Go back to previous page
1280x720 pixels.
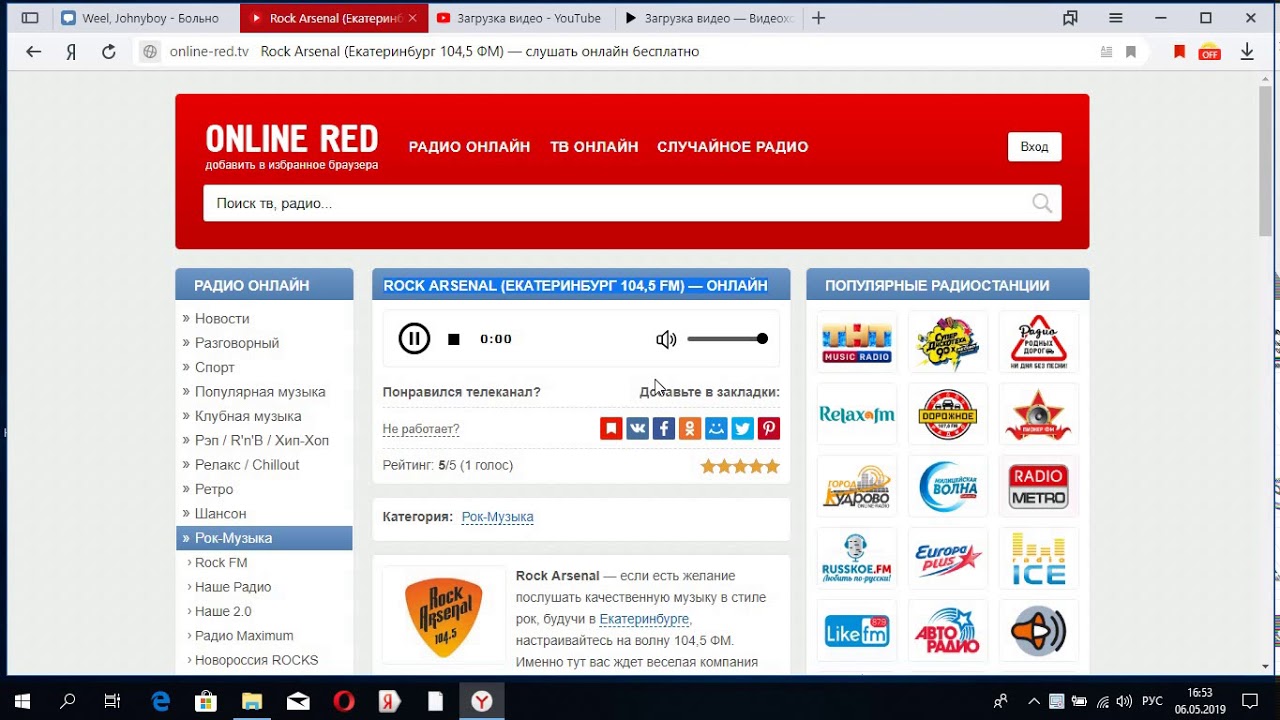34,52
